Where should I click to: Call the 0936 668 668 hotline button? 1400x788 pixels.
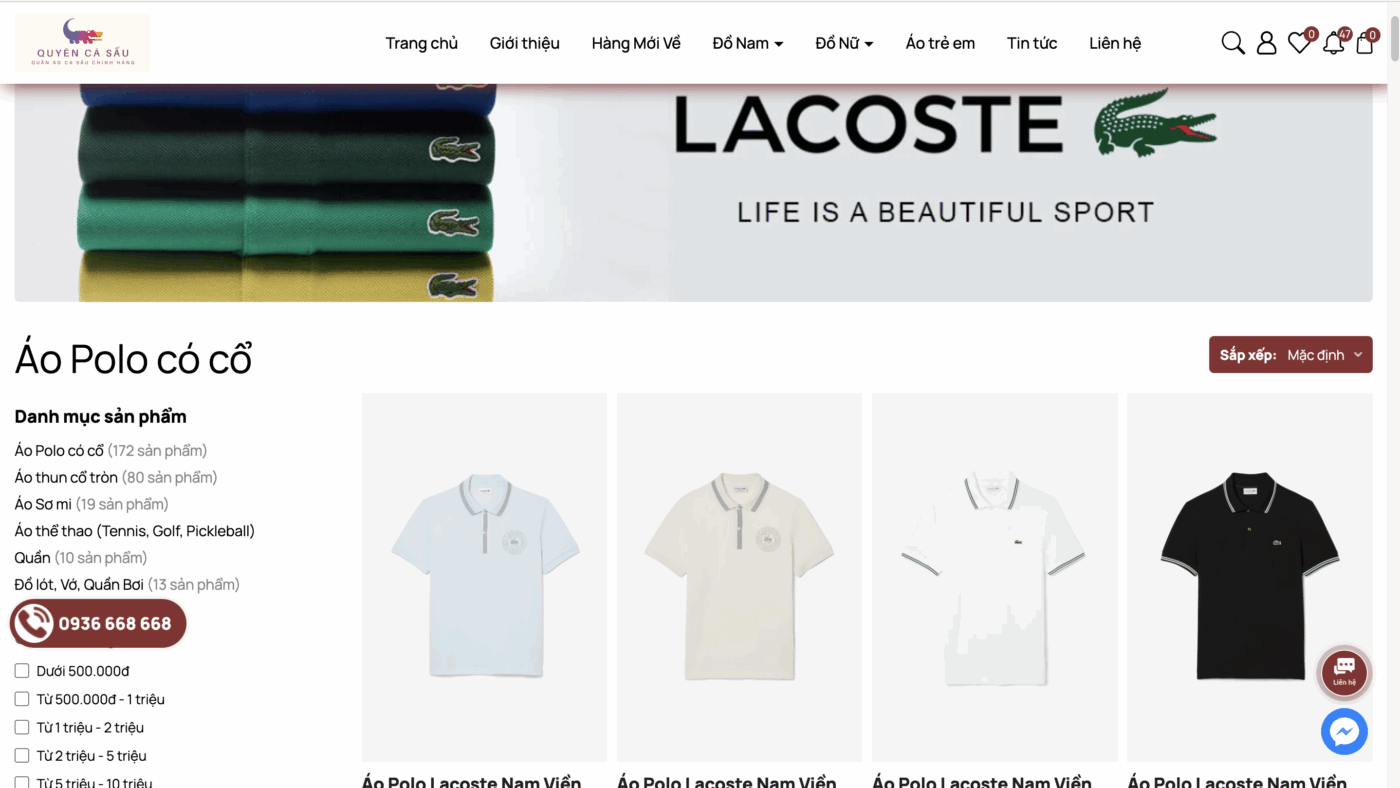[x=98, y=624]
